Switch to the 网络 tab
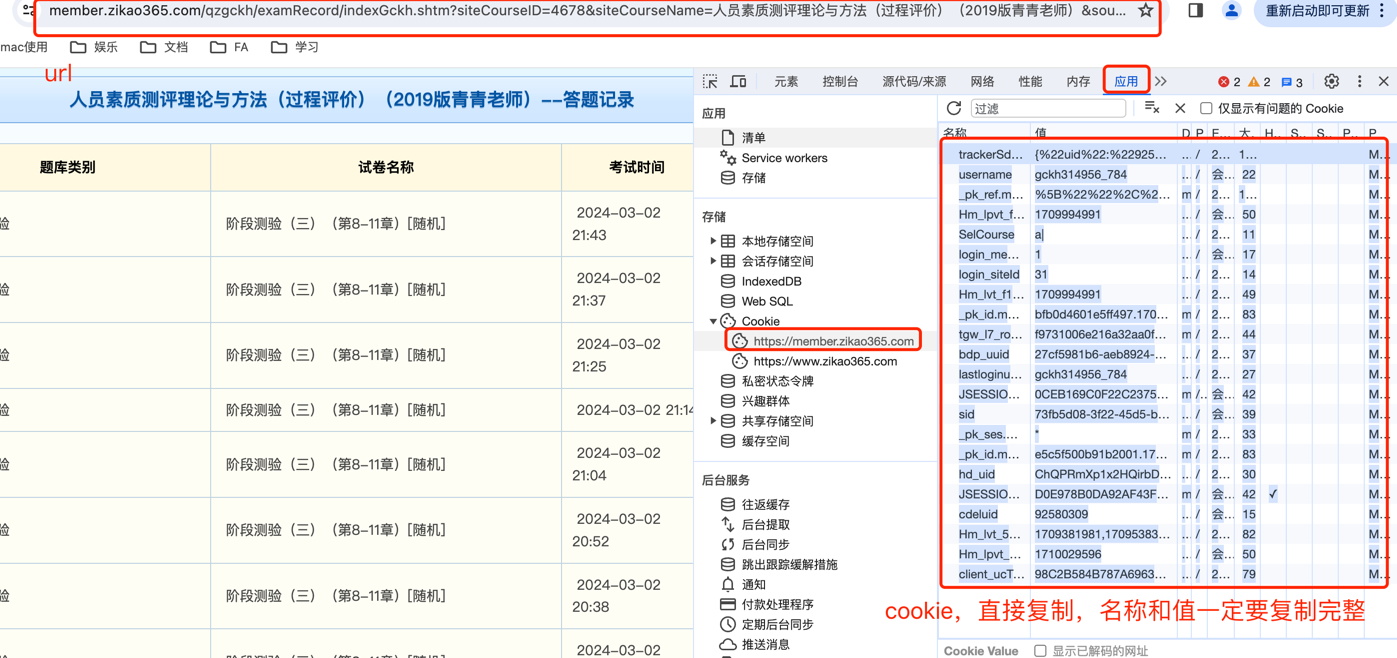This screenshot has height=658, width=1397. point(982,82)
